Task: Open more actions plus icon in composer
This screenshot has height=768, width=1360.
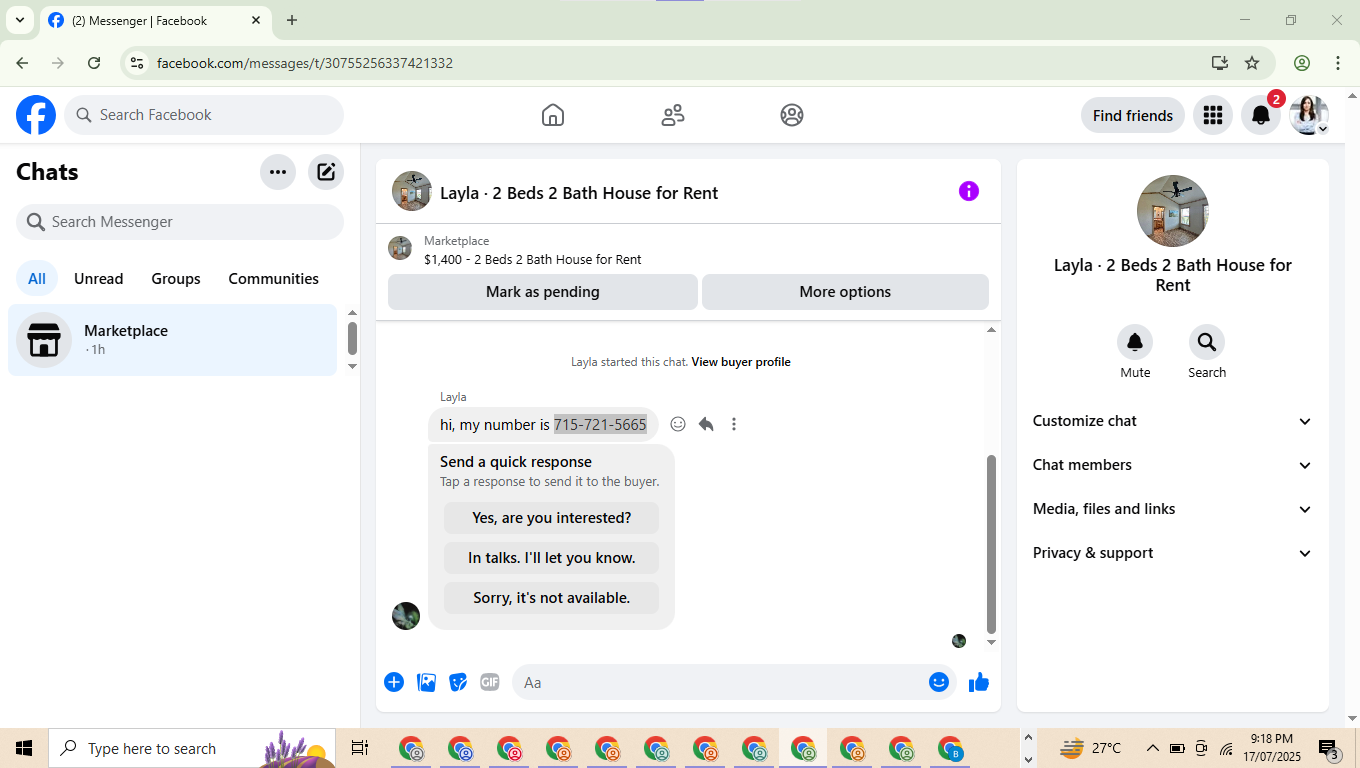Action: coord(394,682)
